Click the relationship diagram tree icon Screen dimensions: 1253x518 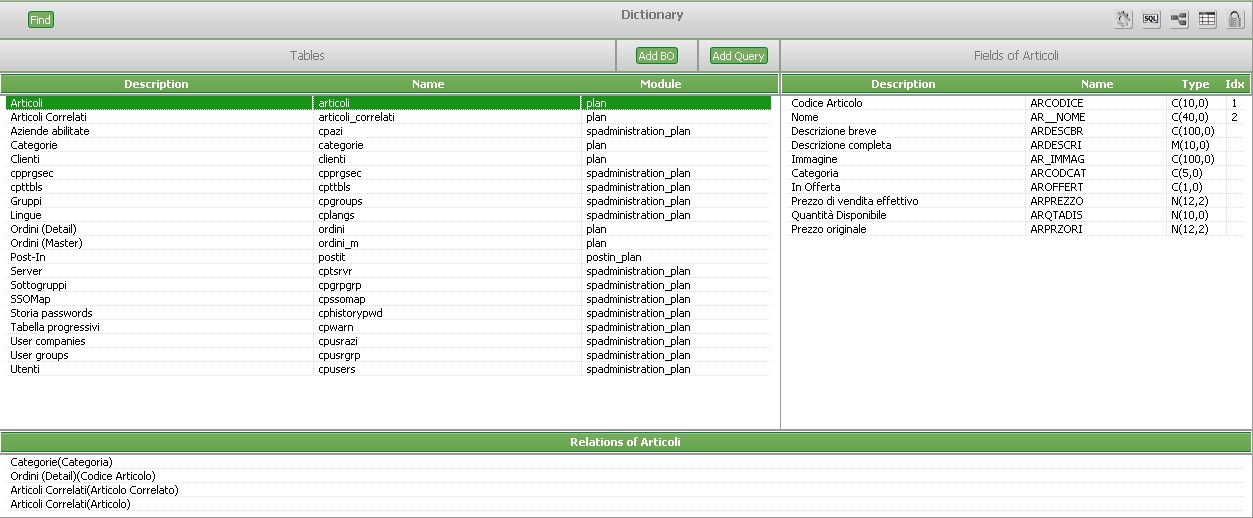click(x=1179, y=20)
